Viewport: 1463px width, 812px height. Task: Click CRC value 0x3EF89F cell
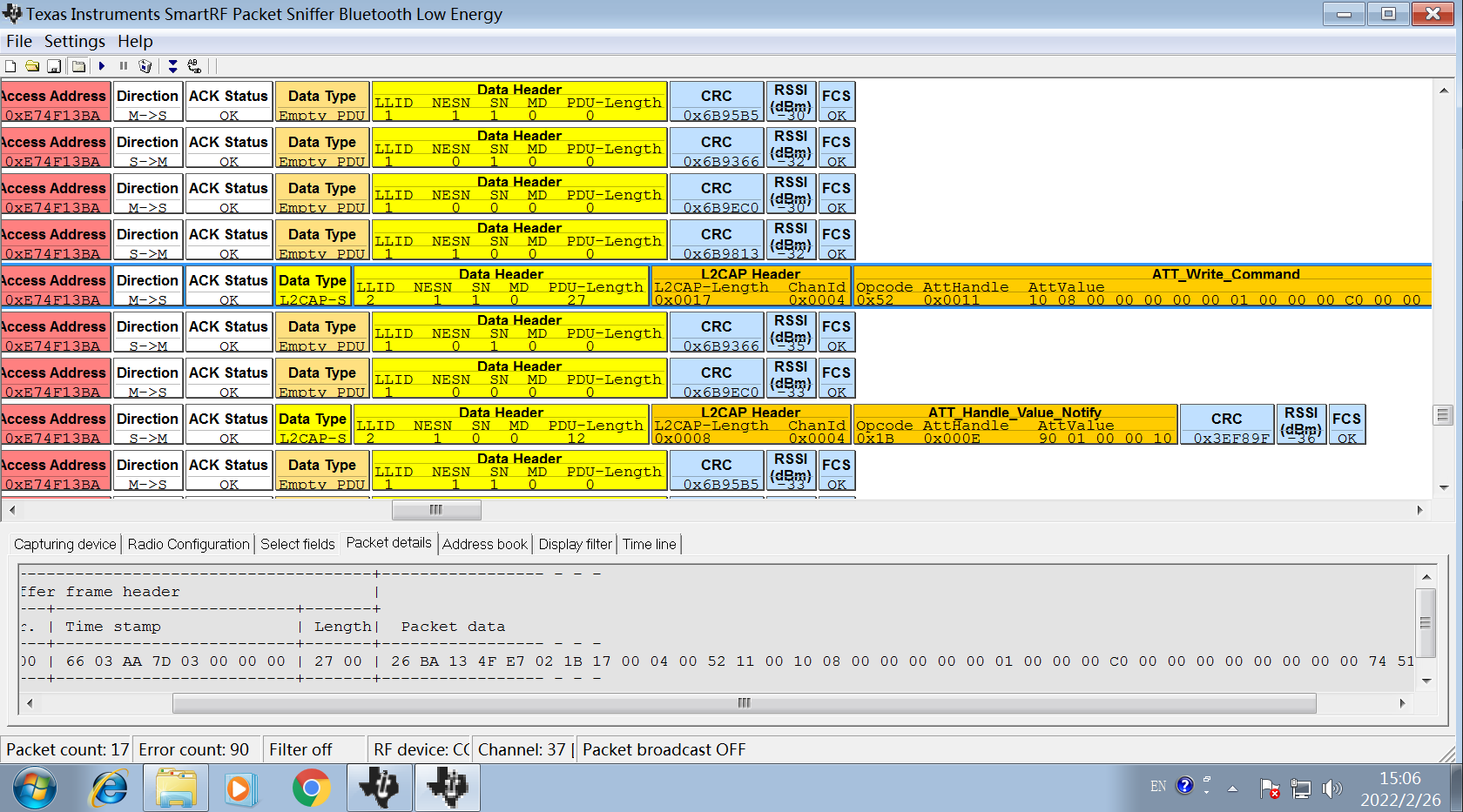click(1227, 425)
